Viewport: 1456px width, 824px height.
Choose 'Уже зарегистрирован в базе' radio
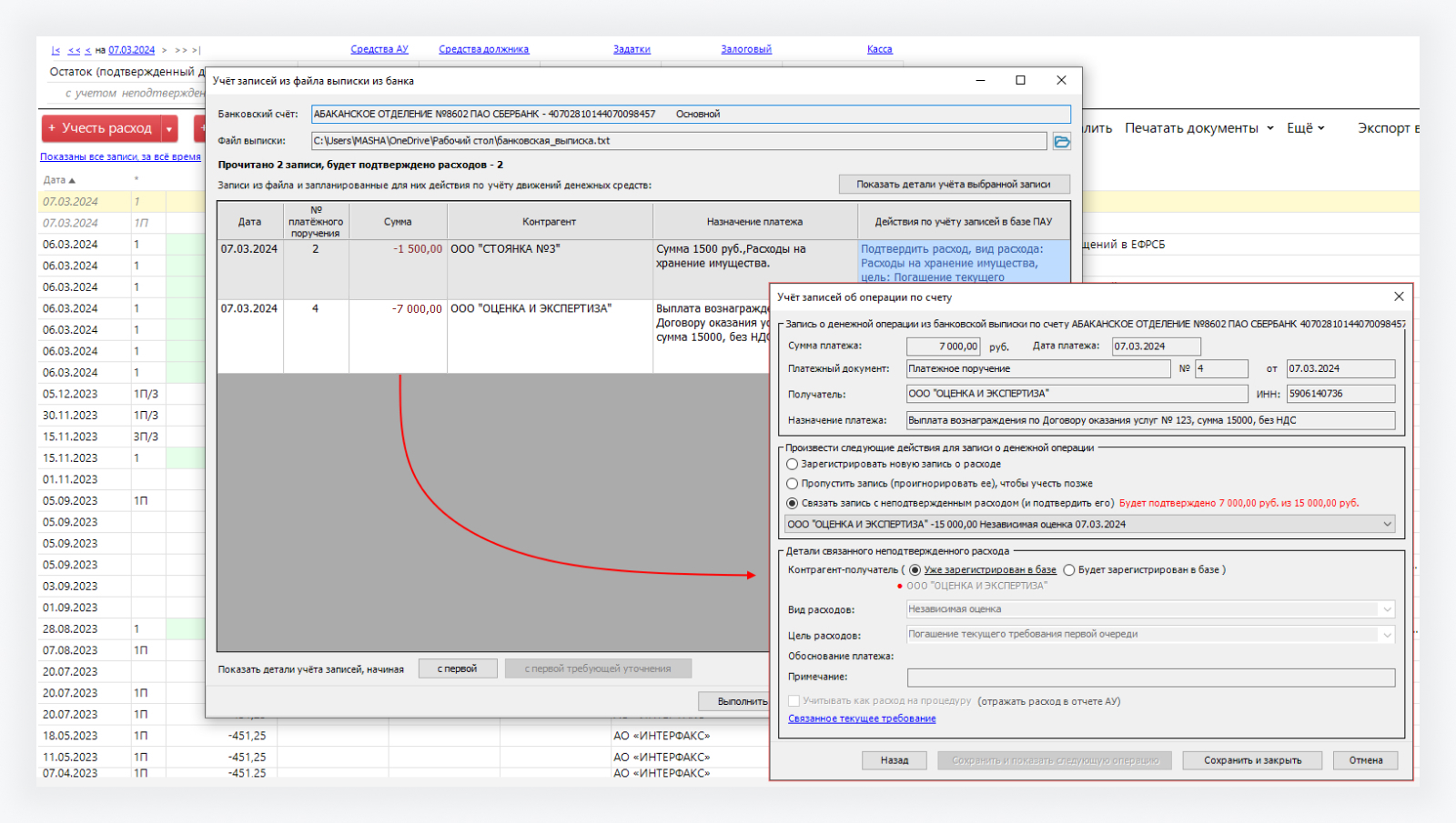click(x=915, y=570)
